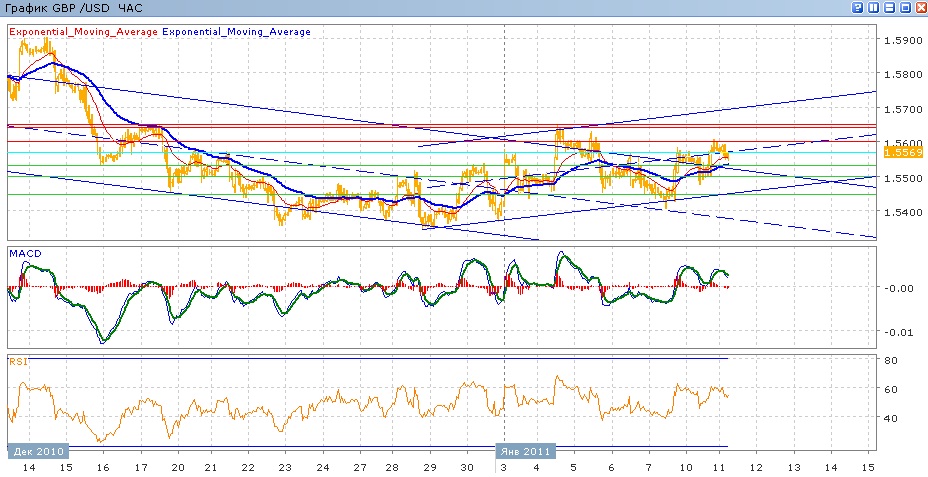The image size is (928, 477).
Task: Select the blue Exponential_Moving_Average legend label
Action: click(x=236, y=31)
